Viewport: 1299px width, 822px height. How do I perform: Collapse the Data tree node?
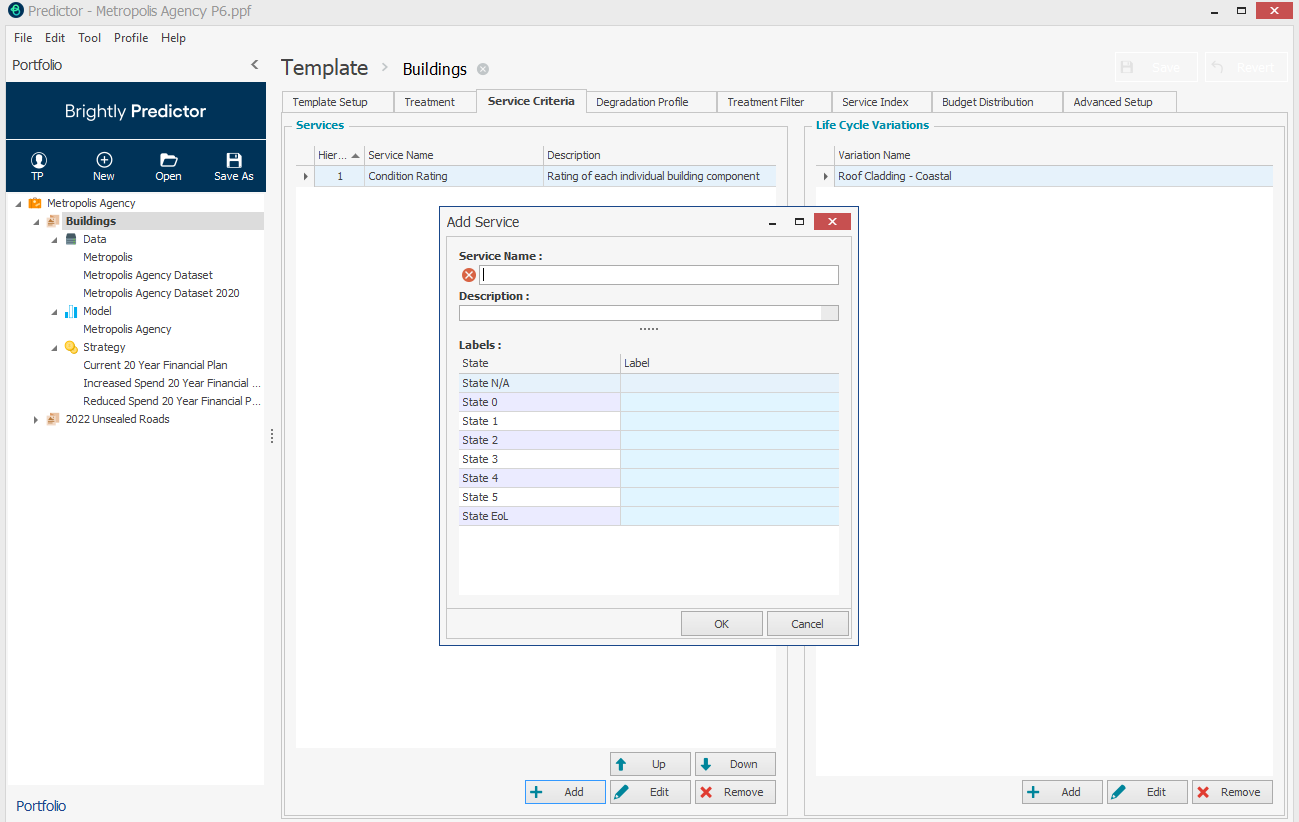pyautogui.click(x=55, y=239)
